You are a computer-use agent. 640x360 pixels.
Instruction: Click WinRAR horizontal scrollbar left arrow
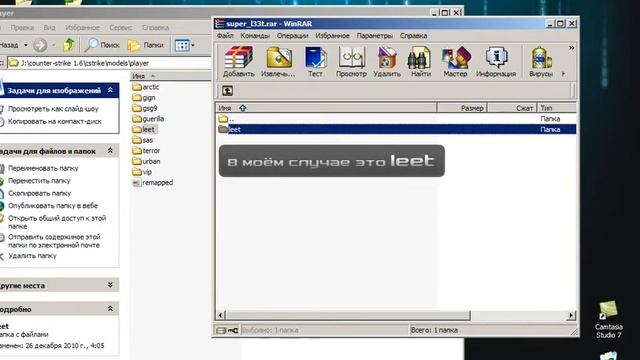[x=220, y=315]
